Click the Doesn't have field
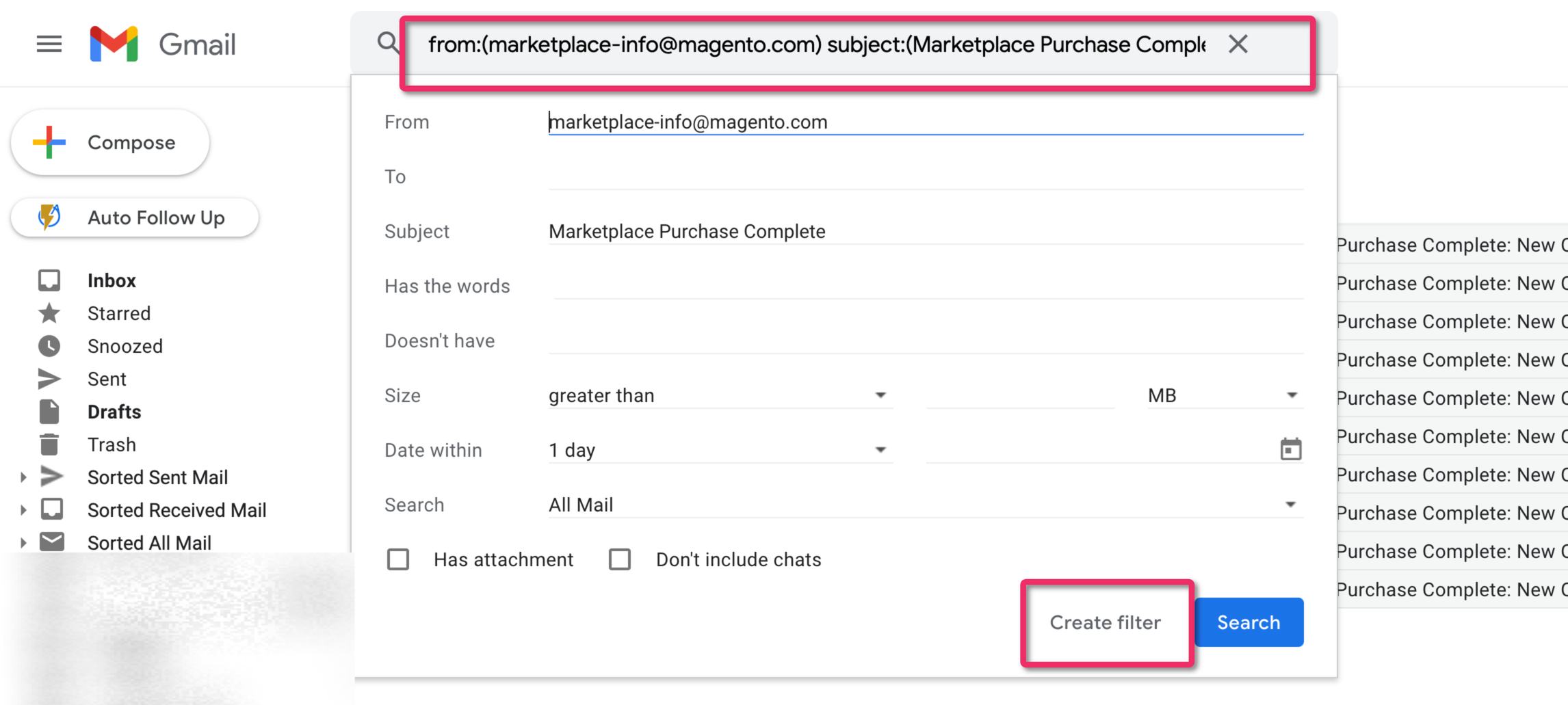This screenshot has width=1568, height=705. (x=926, y=341)
